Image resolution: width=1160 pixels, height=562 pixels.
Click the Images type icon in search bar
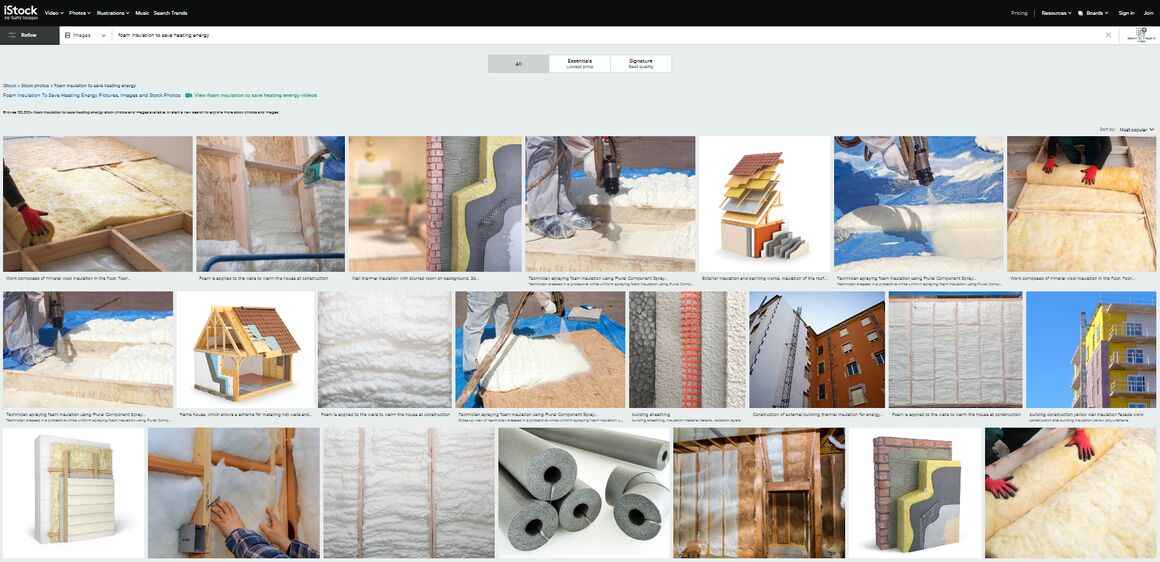67,35
